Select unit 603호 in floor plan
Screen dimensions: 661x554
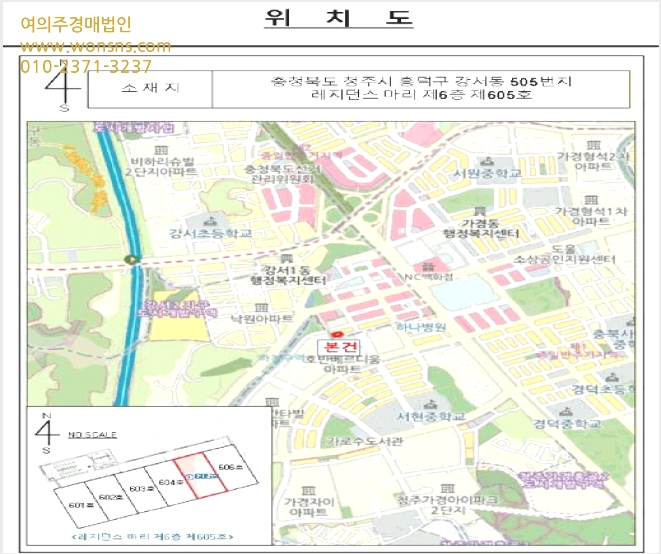point(142,489)
